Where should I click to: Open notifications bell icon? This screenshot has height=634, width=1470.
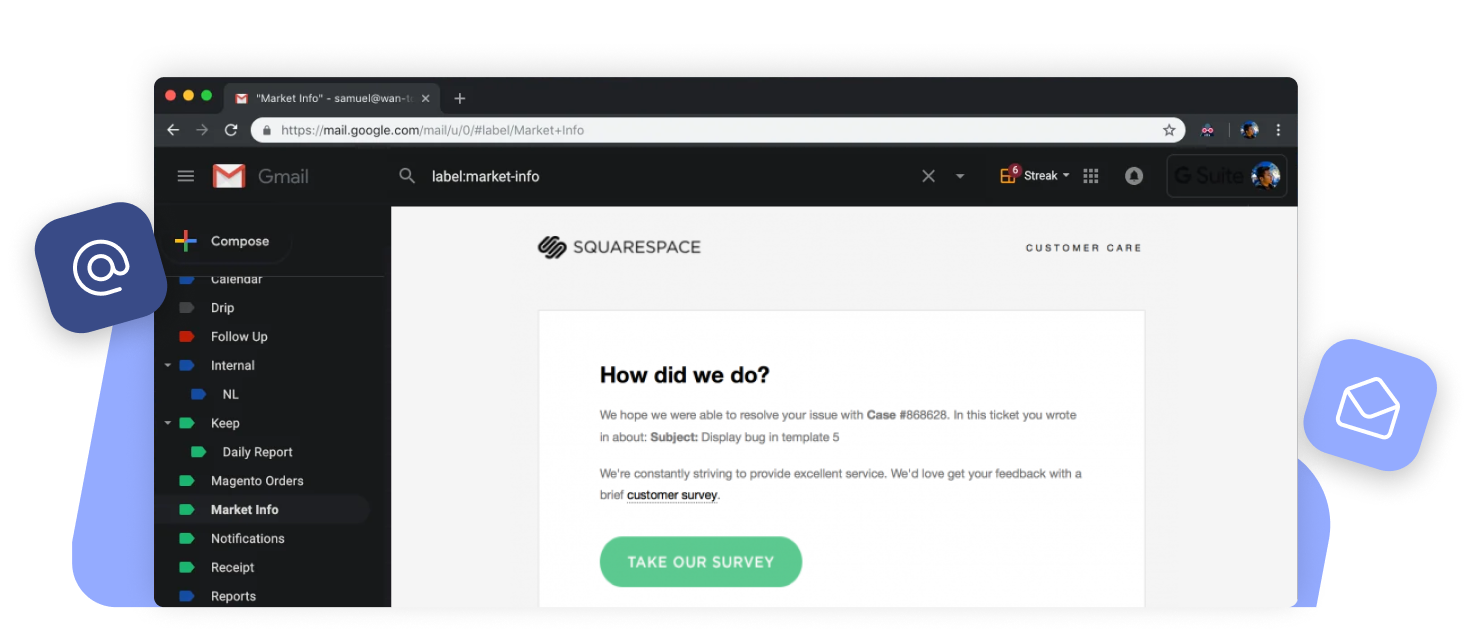pyautogui.click(x=1133, y=176)
